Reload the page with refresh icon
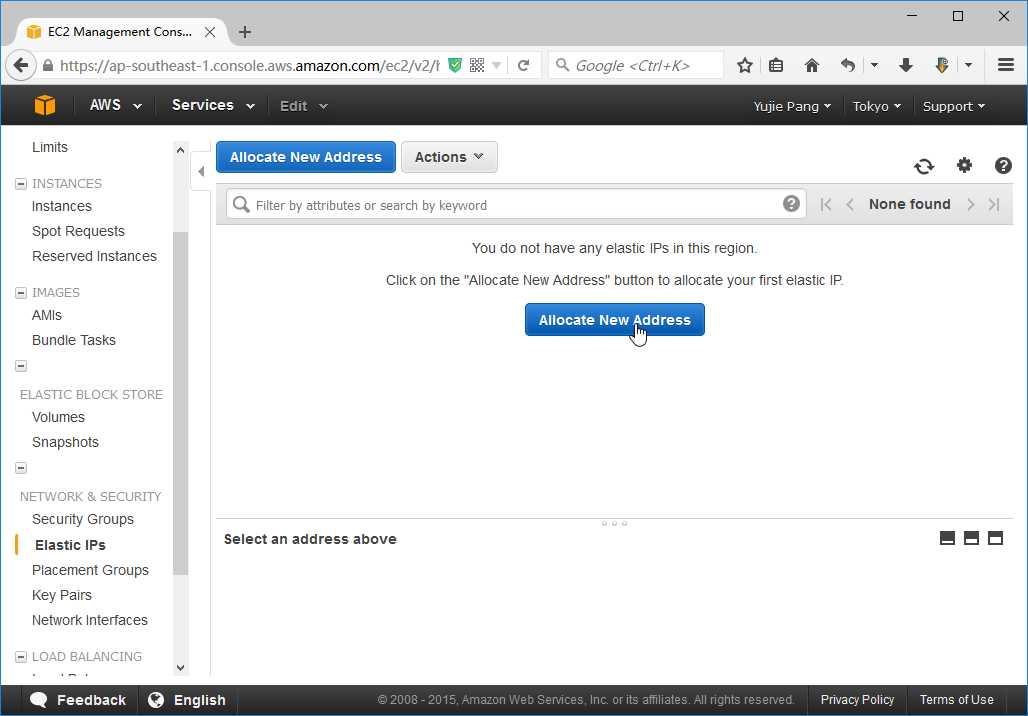1028x716 pixels. (x=523, y=66)
